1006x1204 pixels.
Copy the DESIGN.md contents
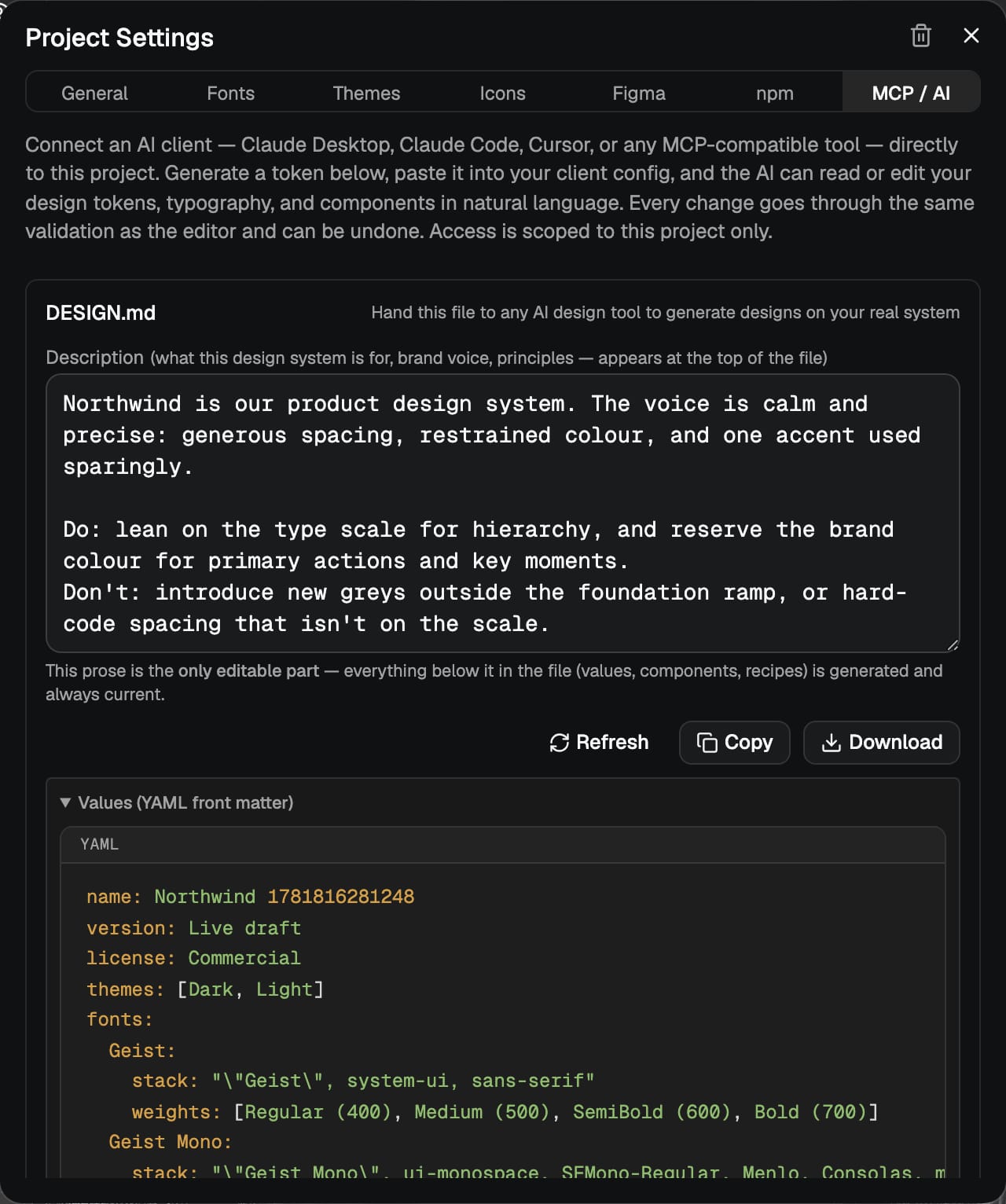[734, 743]
